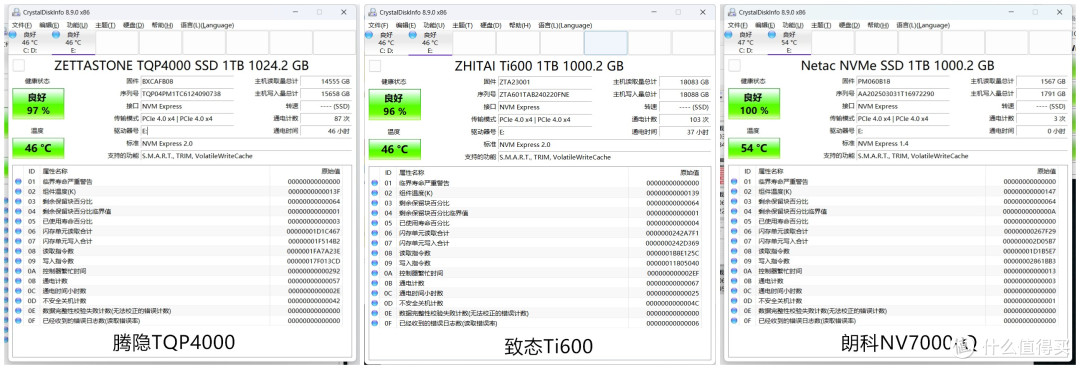Click status orb of attribute 02 in ZHITAI window
The image size is (1080, 369).
point(375,193)
